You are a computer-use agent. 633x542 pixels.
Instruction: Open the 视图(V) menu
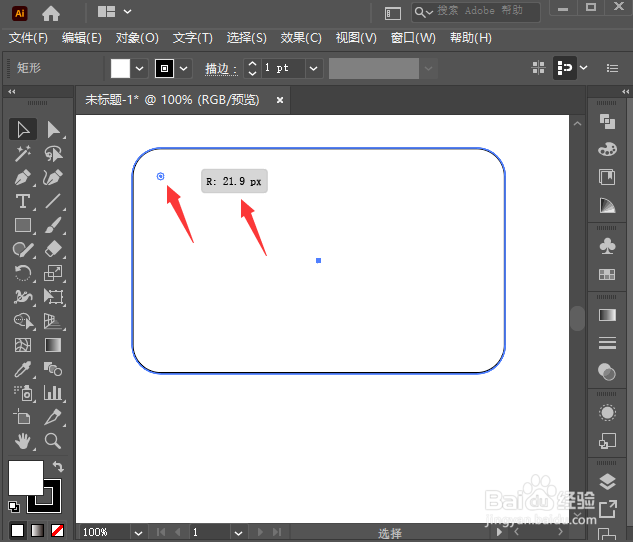pos(356,38)
